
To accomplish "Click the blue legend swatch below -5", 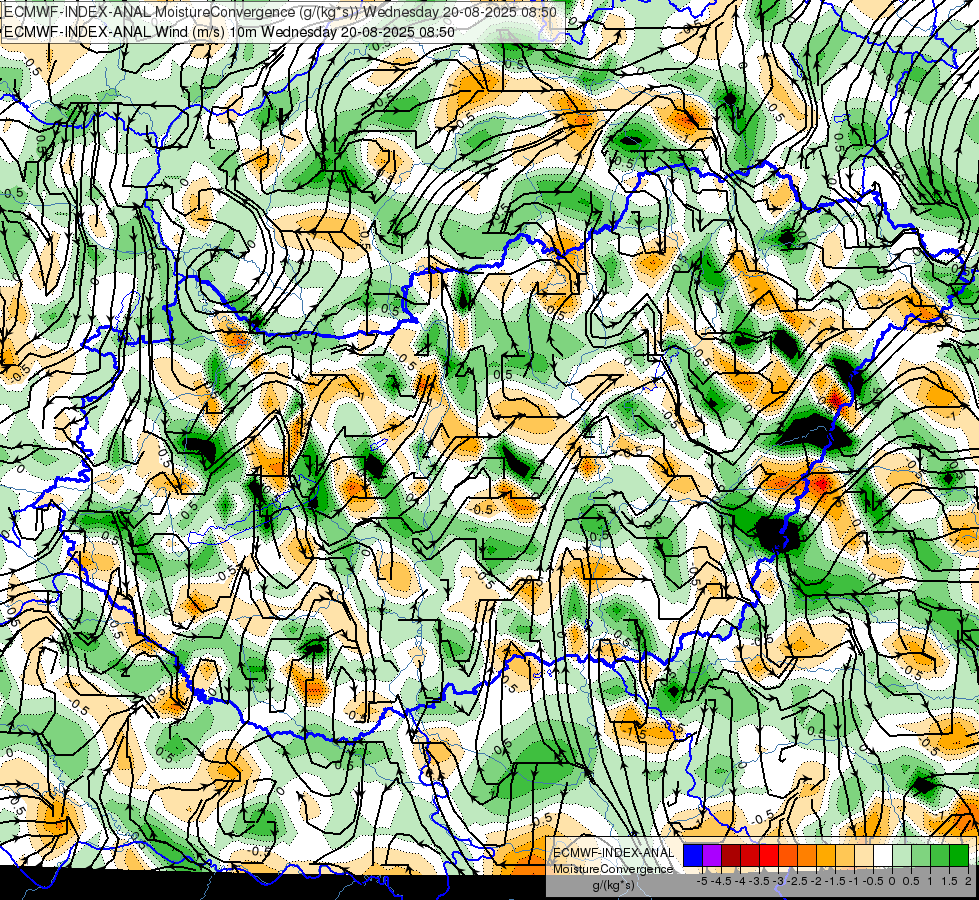I will pyautogui.click(x=693, y=856).
